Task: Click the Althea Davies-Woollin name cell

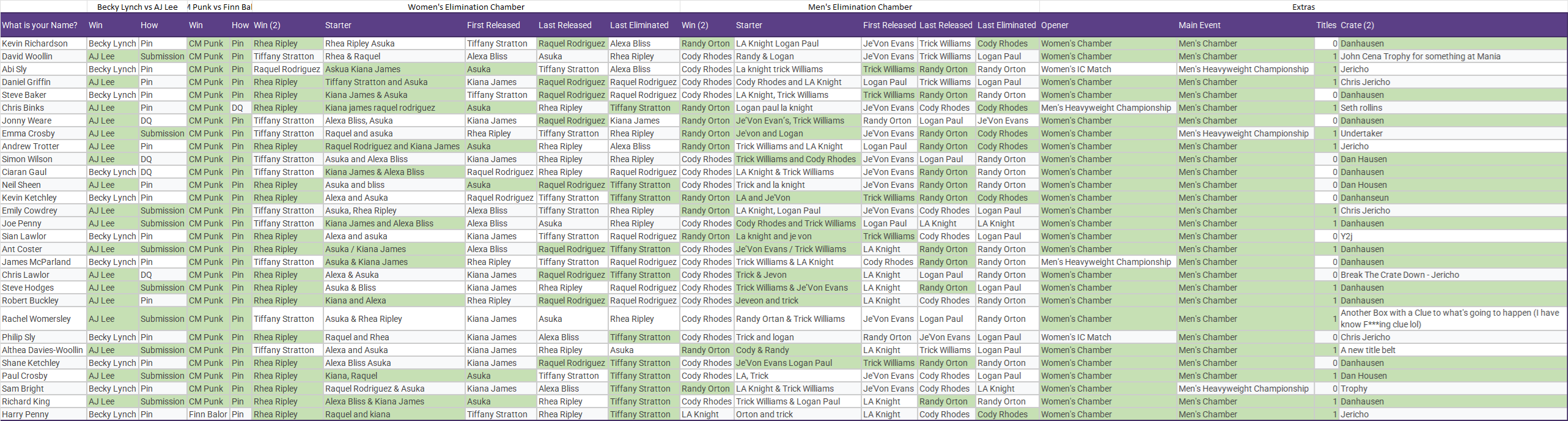Action: [x=42, y=350]
